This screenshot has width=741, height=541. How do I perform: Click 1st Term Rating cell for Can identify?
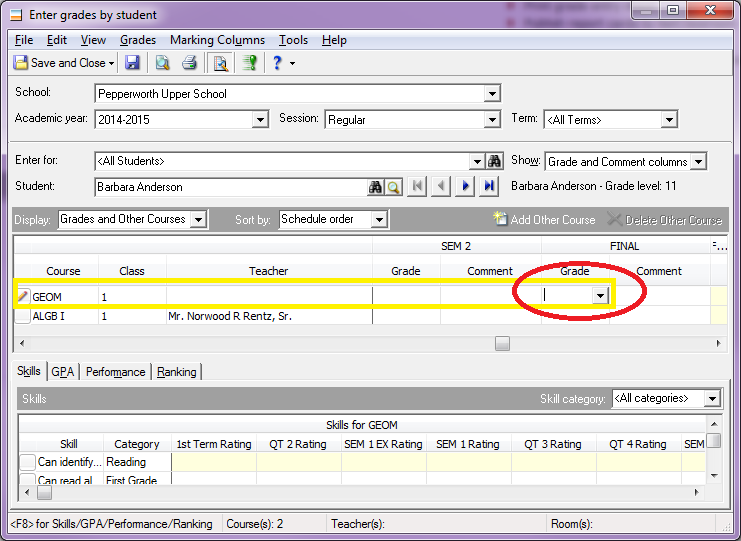pyautogui.click(x=214, y=462)
